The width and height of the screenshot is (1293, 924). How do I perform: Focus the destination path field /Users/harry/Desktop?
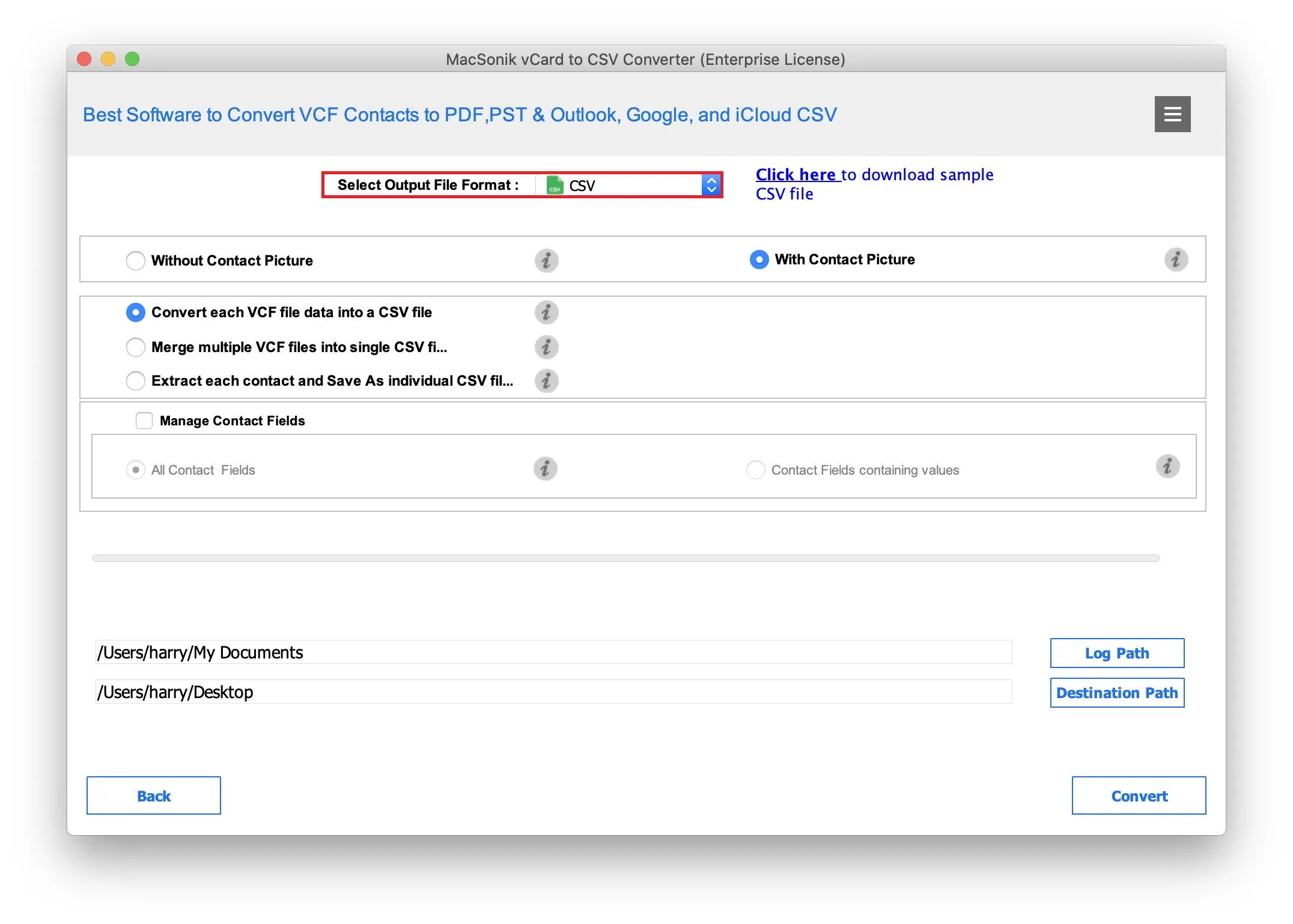[553, 692]
